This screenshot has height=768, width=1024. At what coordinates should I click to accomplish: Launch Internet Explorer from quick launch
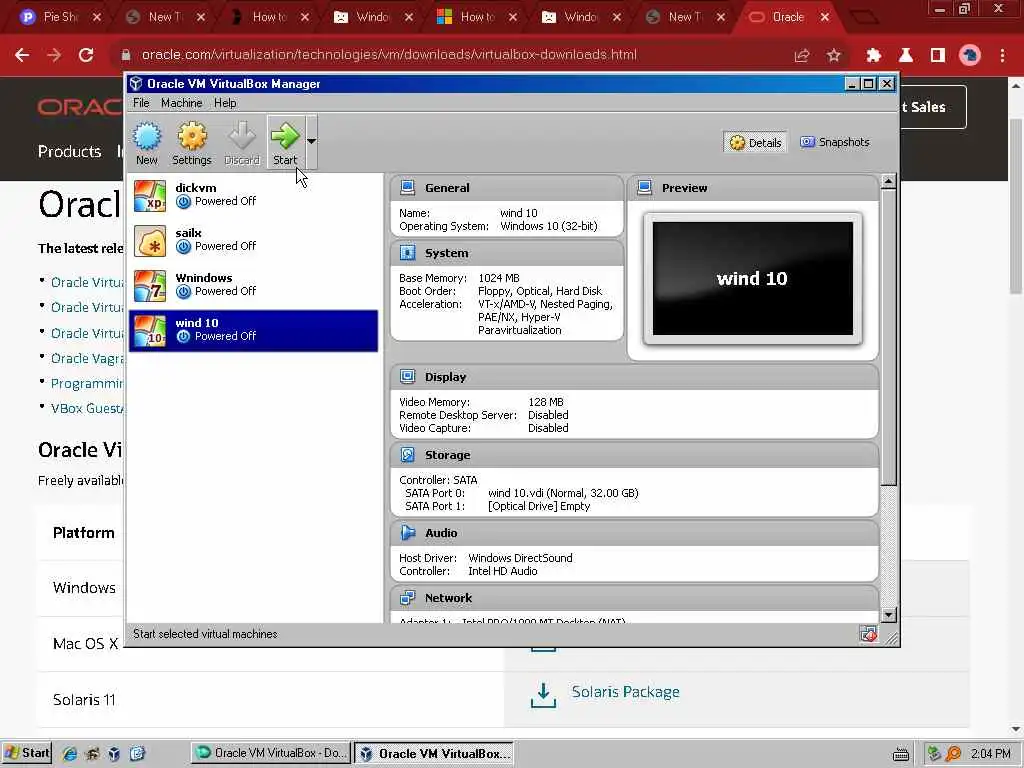pos(69,754)
